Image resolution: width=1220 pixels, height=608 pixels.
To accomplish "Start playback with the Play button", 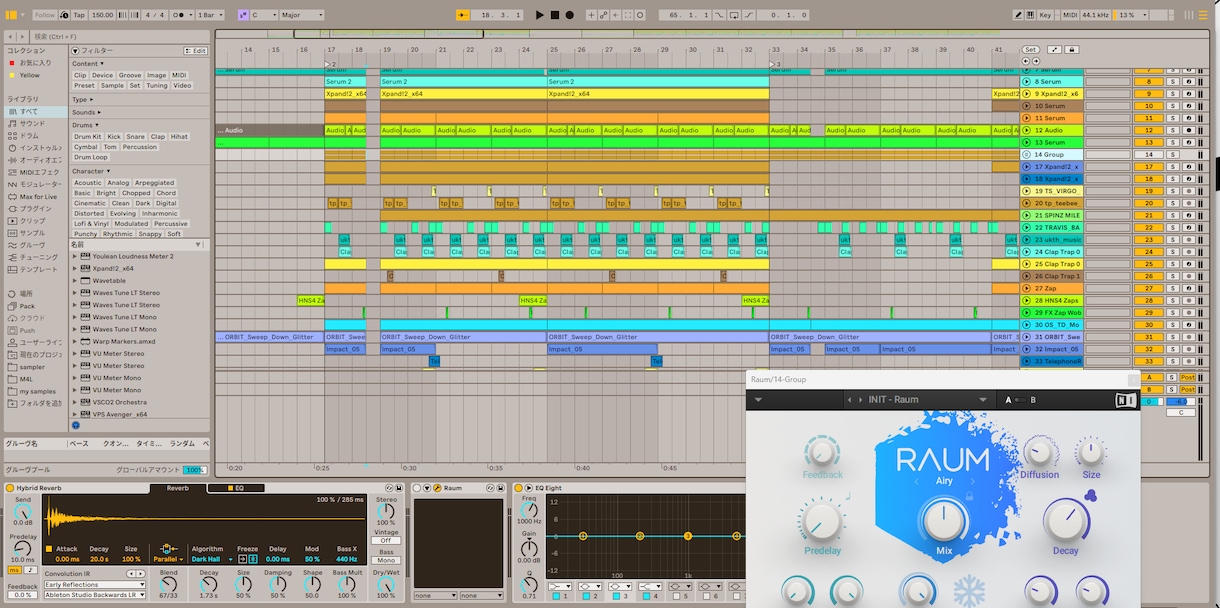I will [540, 15].
